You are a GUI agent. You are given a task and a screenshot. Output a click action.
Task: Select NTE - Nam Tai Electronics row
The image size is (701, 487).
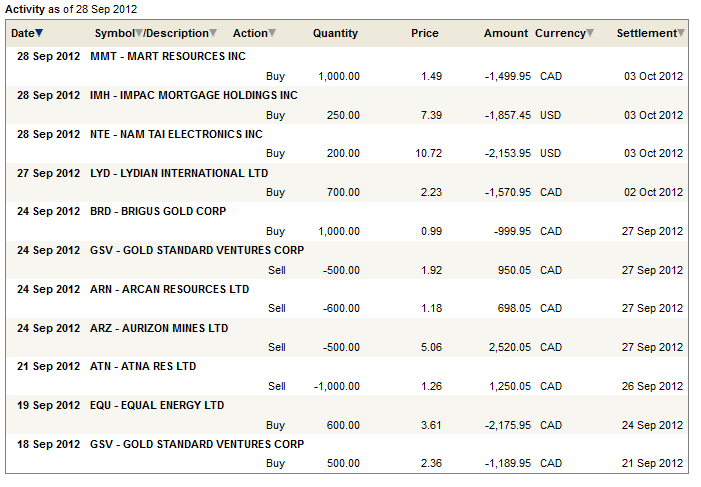[x=176, y=134]
